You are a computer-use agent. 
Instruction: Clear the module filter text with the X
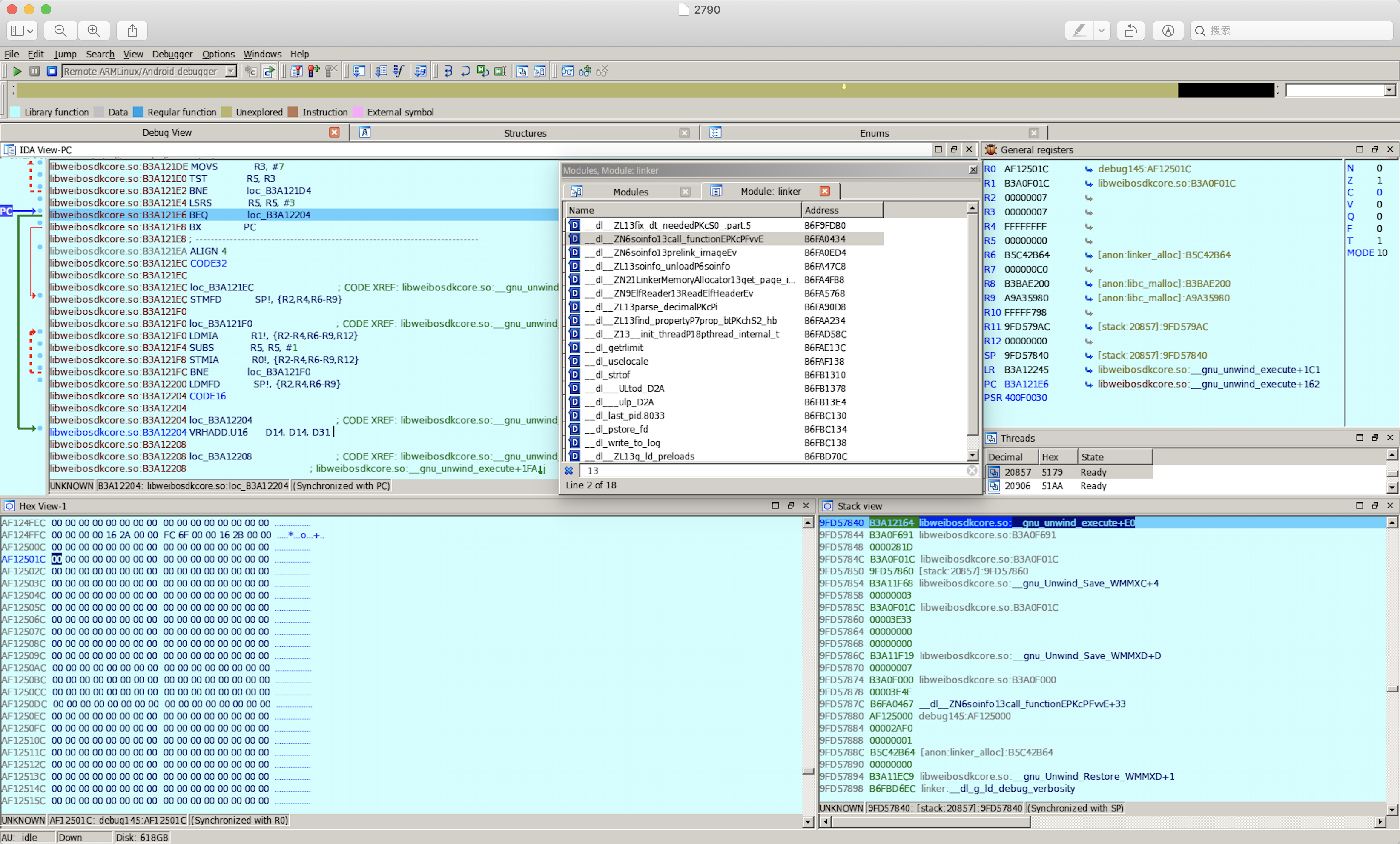[972, 471]
